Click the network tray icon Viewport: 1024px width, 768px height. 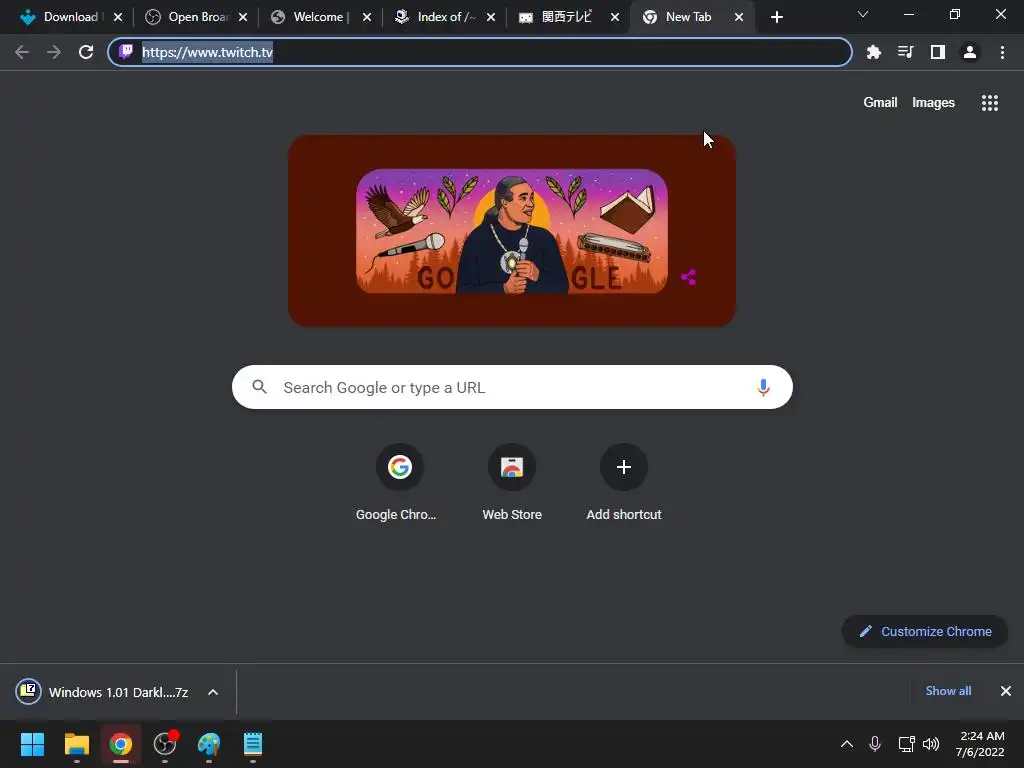tap(906, 744)
